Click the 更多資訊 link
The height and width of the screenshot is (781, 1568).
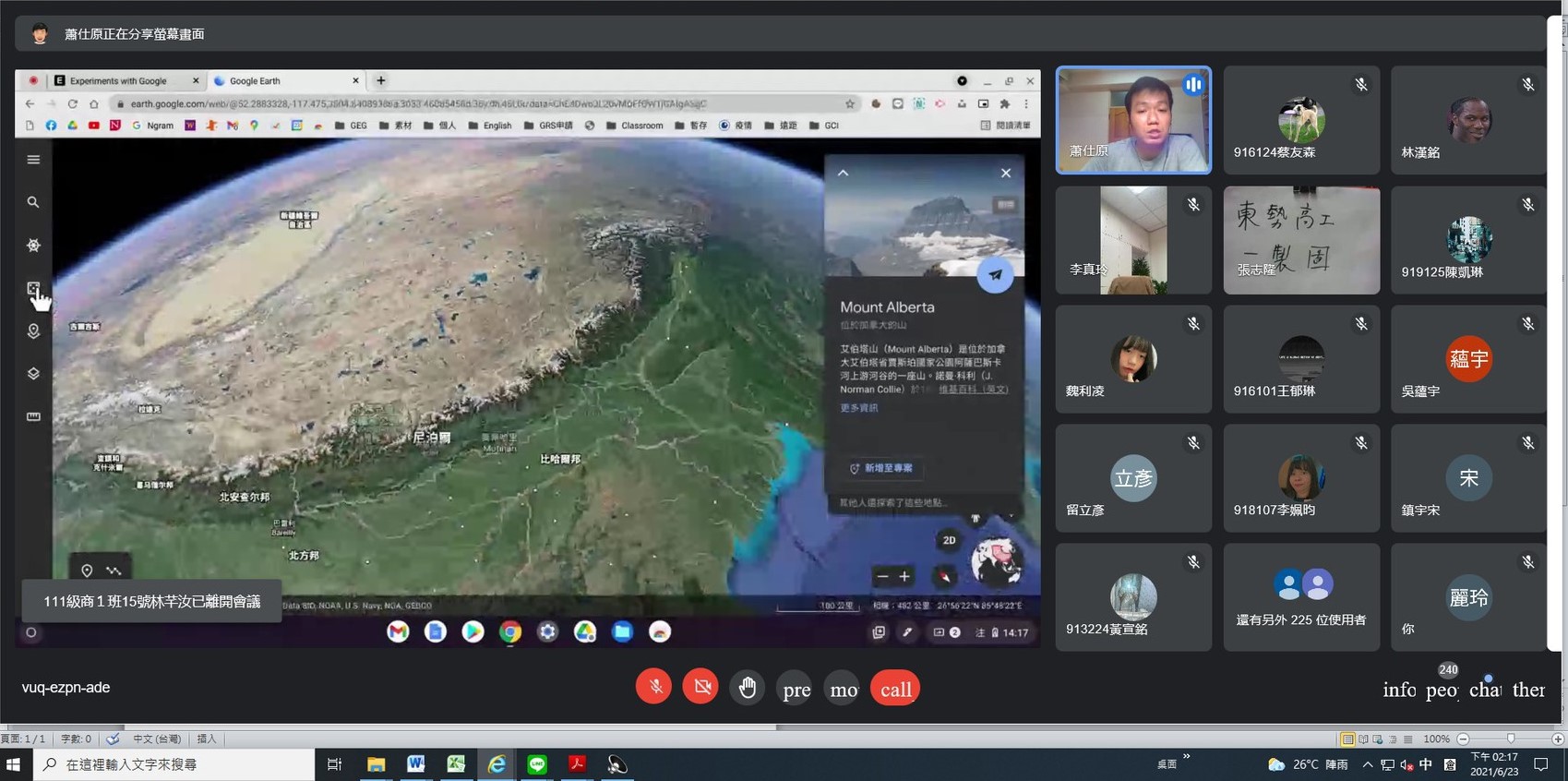coord(859,408)
